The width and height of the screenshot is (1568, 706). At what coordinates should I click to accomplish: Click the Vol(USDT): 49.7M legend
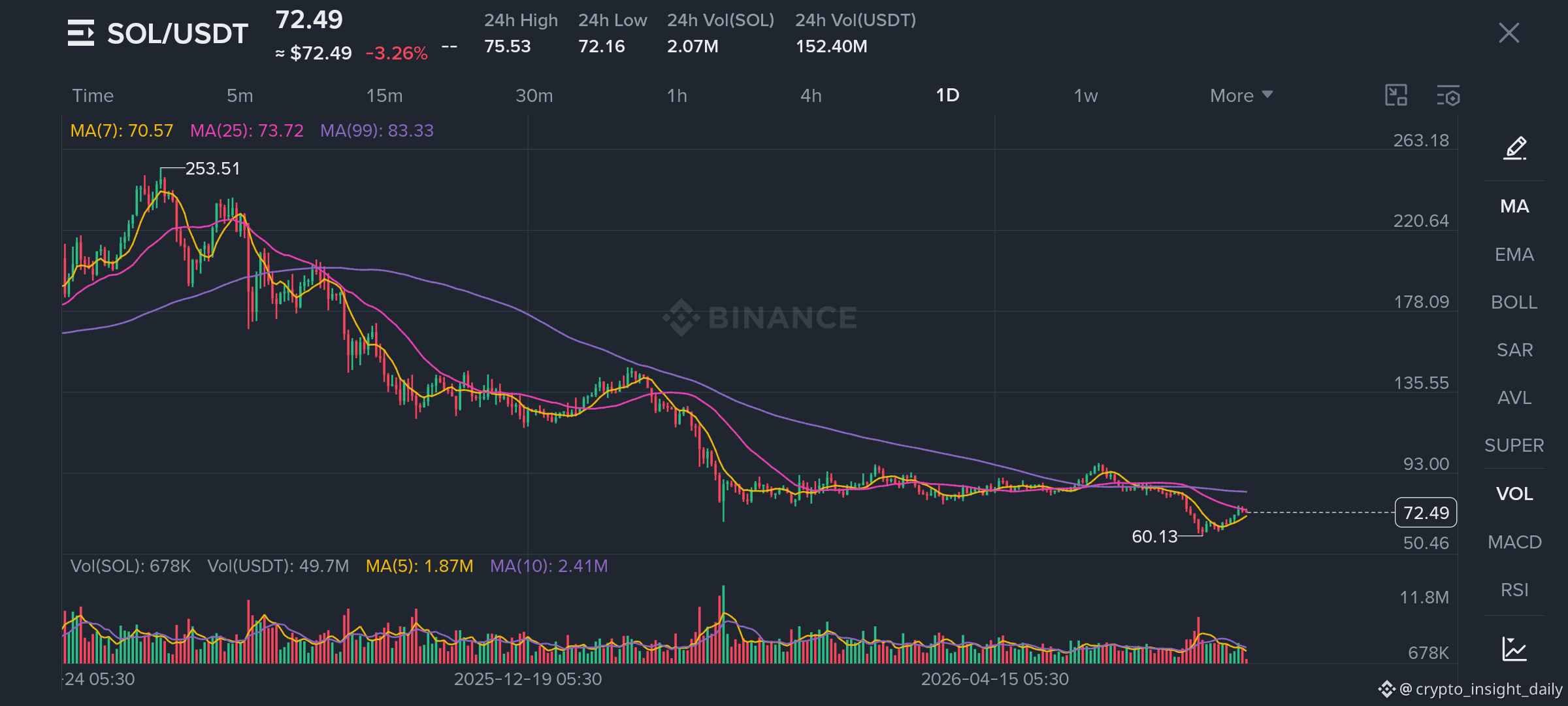278,566
